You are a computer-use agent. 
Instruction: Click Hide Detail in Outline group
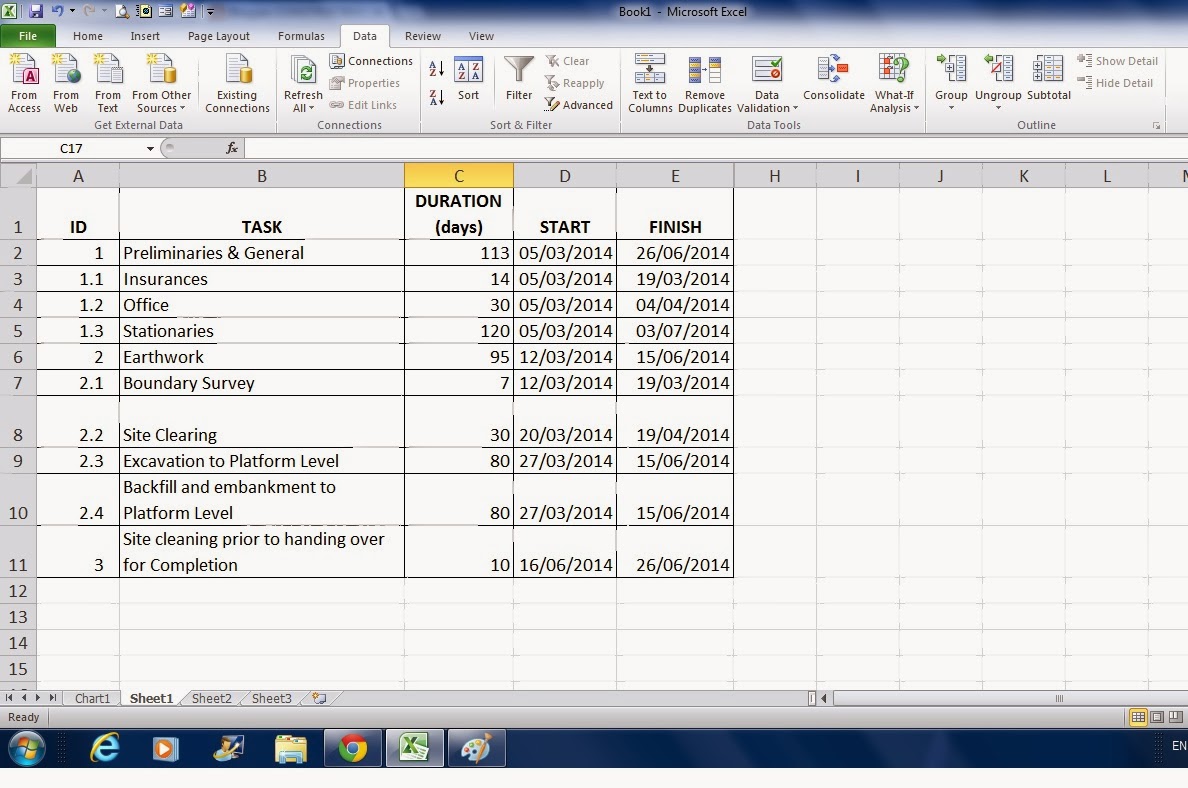click(x=1115, y=83)
